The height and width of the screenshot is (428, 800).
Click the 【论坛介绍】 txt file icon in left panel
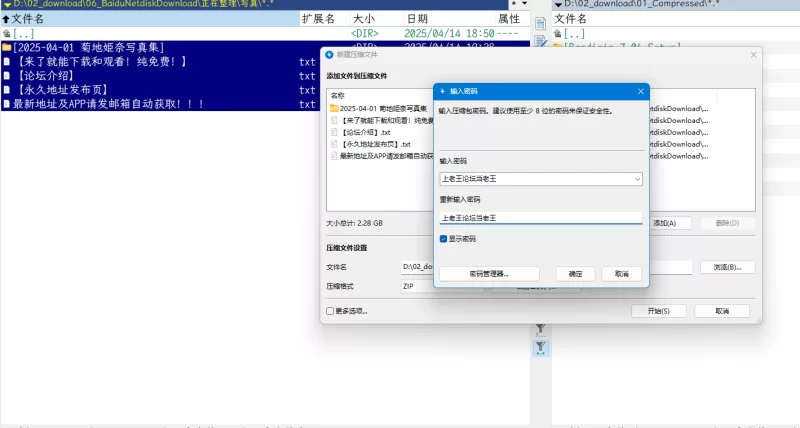tap(6, 75)
